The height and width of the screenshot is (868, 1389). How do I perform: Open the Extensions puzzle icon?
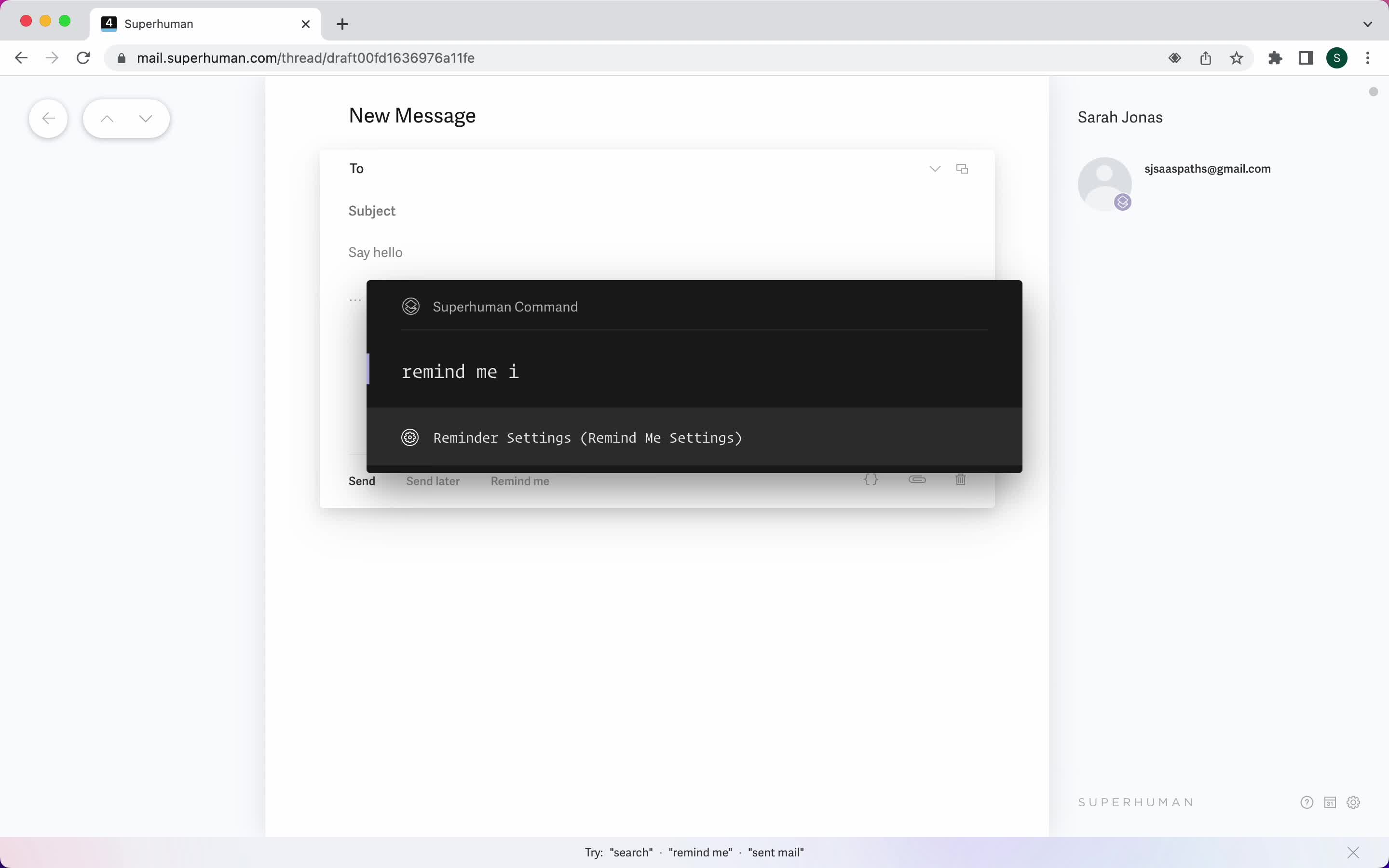[x=1275, y=58]
